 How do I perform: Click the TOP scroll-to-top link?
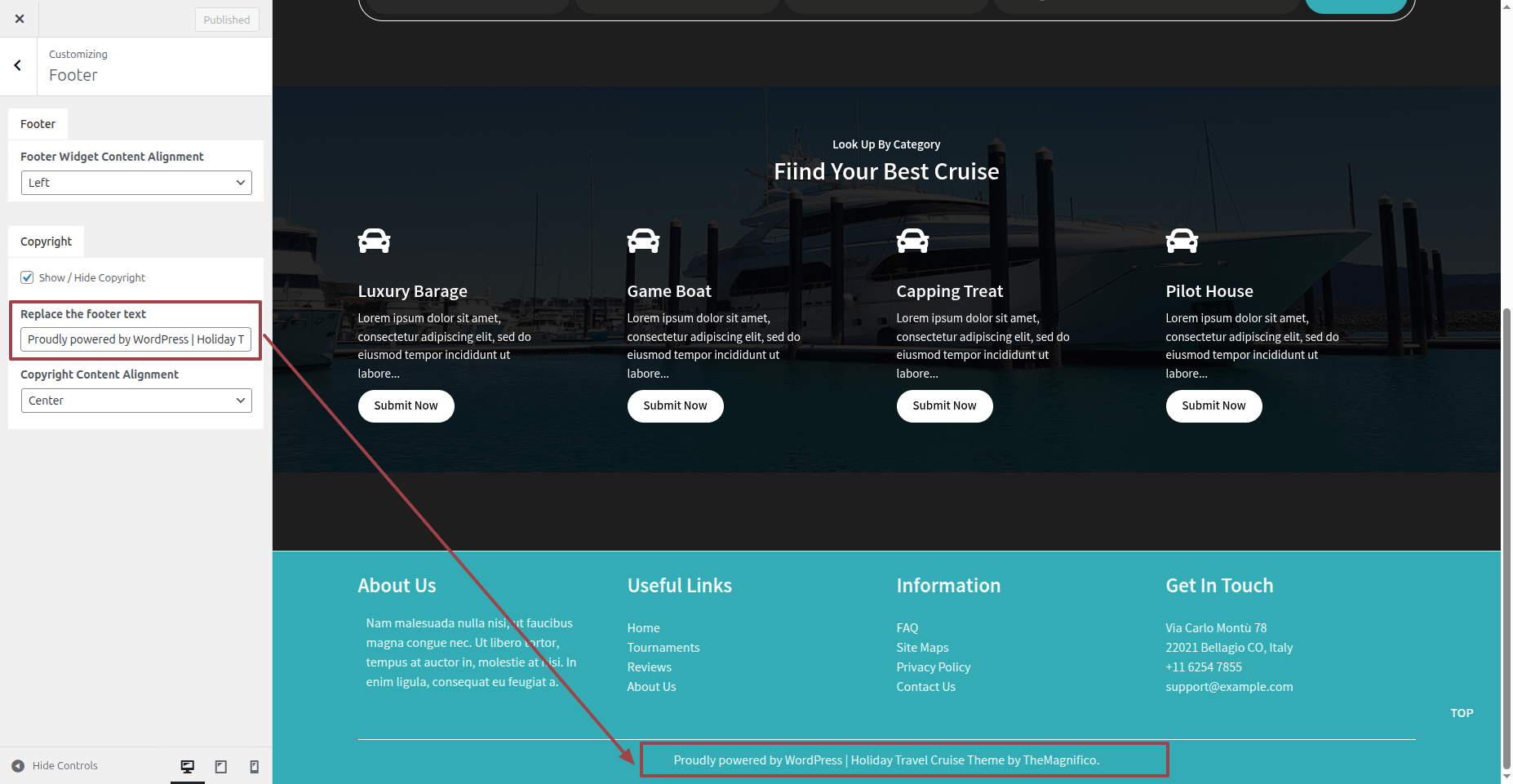[1461, 713]
